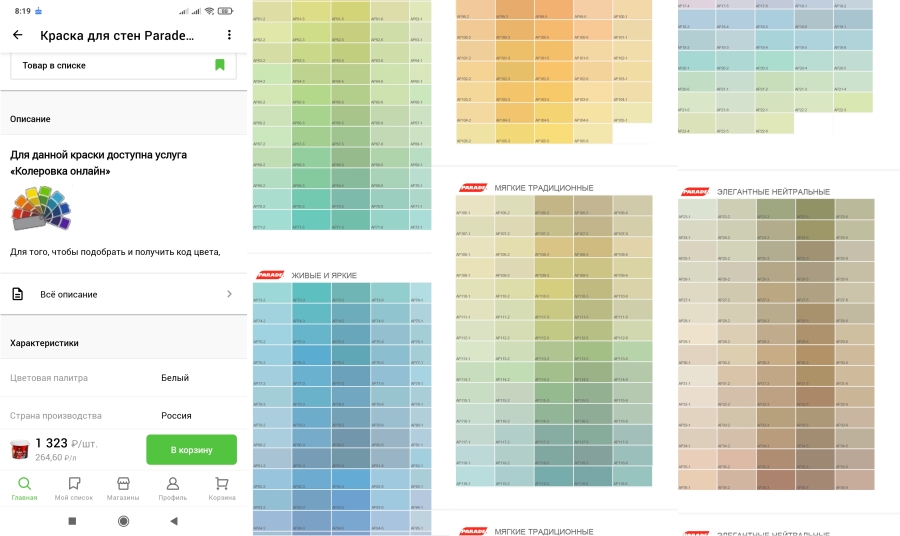Click the 264,60 ₽/л price per liter

[56, 457]
